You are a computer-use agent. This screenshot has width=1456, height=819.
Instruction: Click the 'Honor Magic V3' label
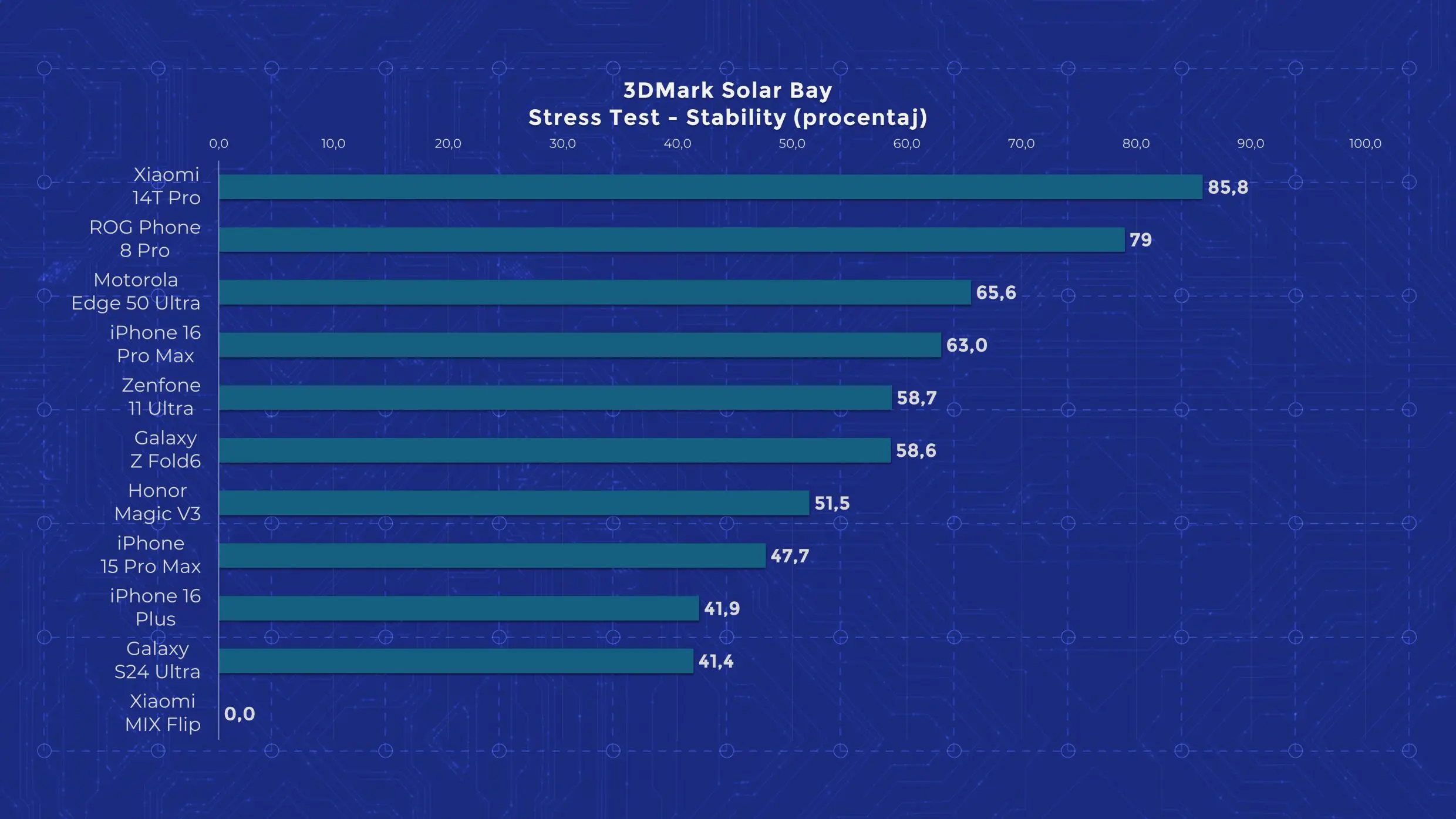pos(157,502)
